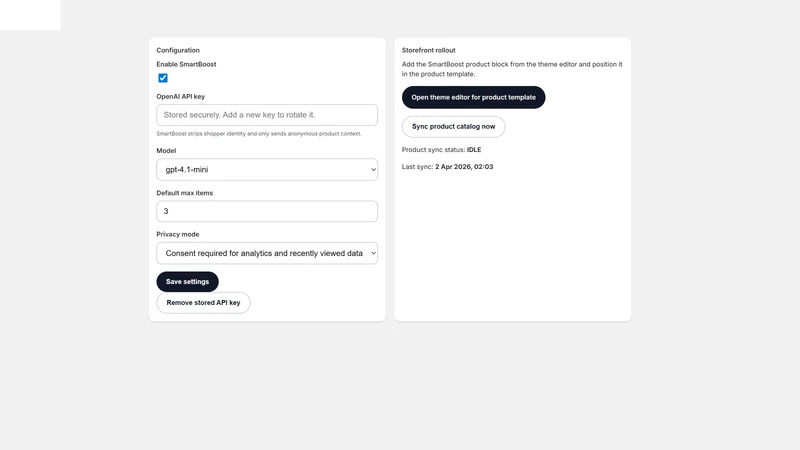Click the Configuration heading text
Screen dimensions: 800x450
(178, 50)
